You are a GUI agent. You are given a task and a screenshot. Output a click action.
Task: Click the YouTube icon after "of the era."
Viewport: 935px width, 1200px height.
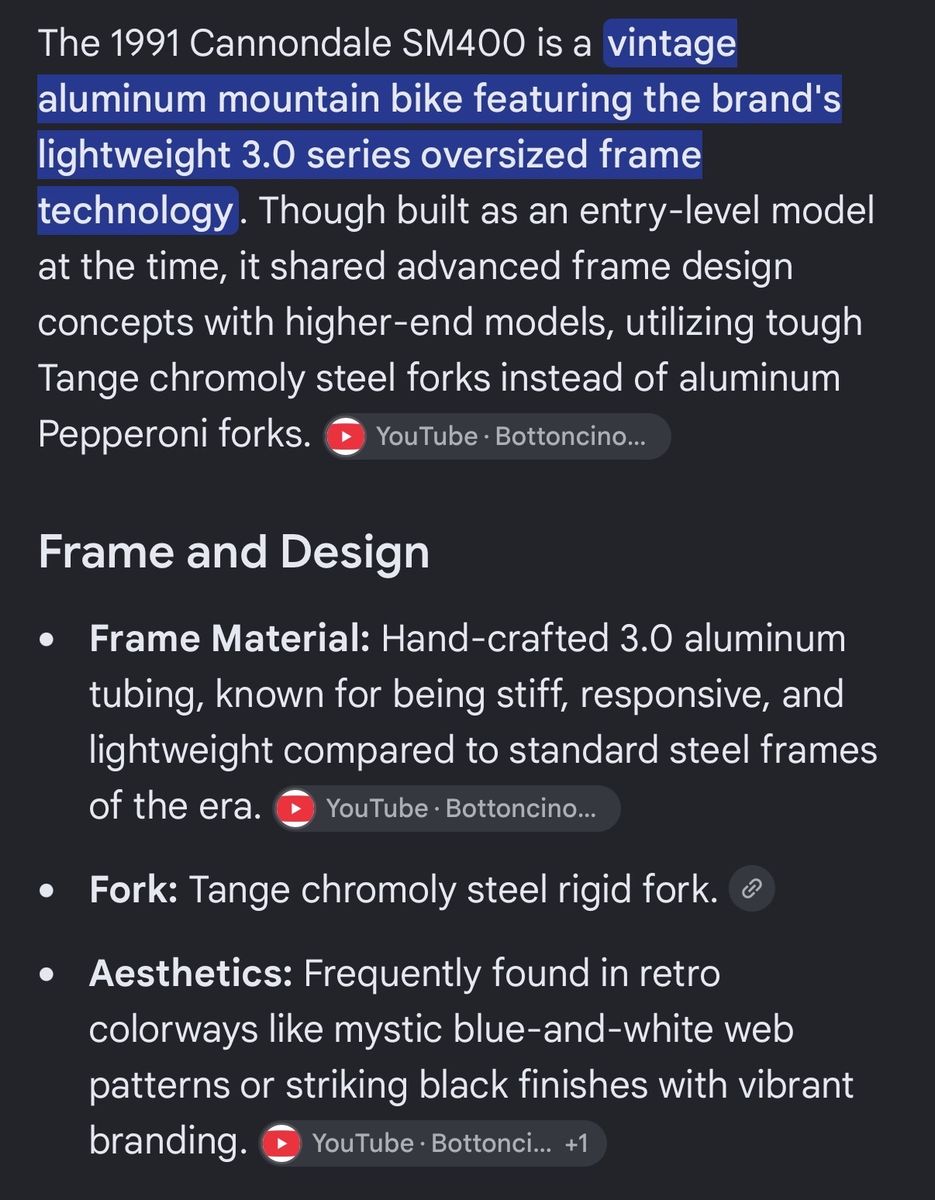pos(296,808)
